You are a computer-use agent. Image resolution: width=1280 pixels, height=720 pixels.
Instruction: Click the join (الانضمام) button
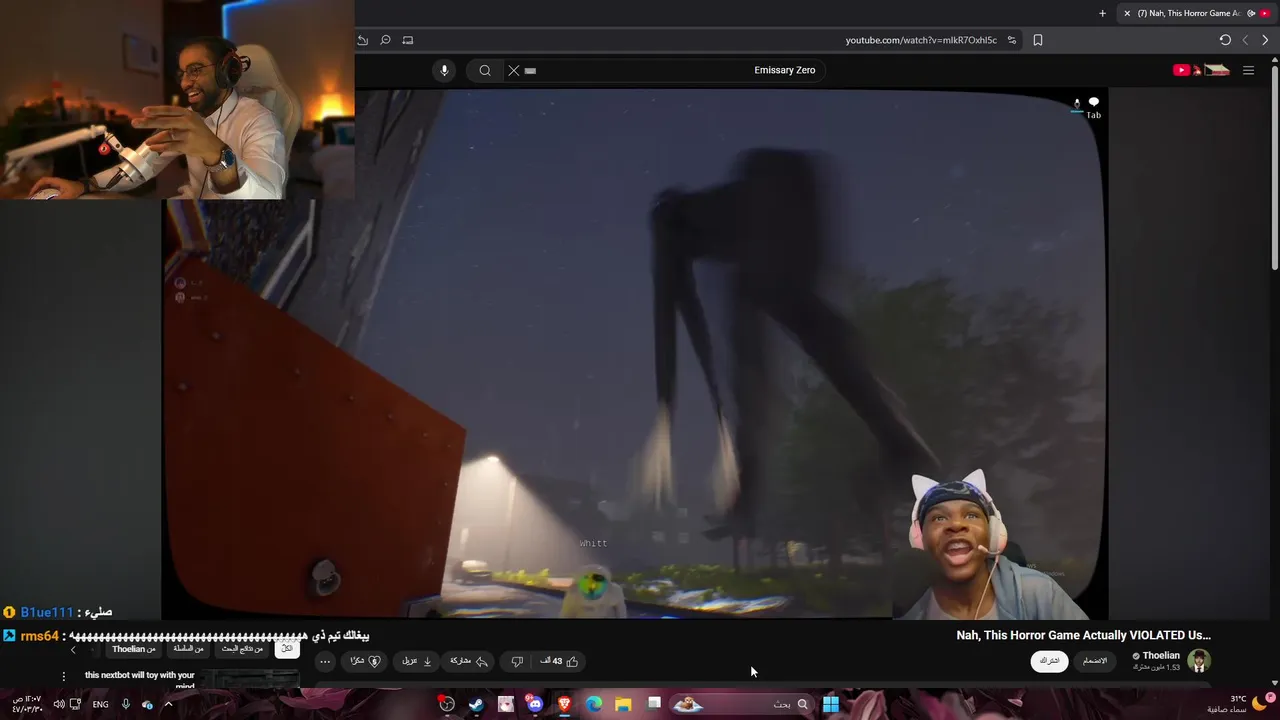click(1095, 661)
